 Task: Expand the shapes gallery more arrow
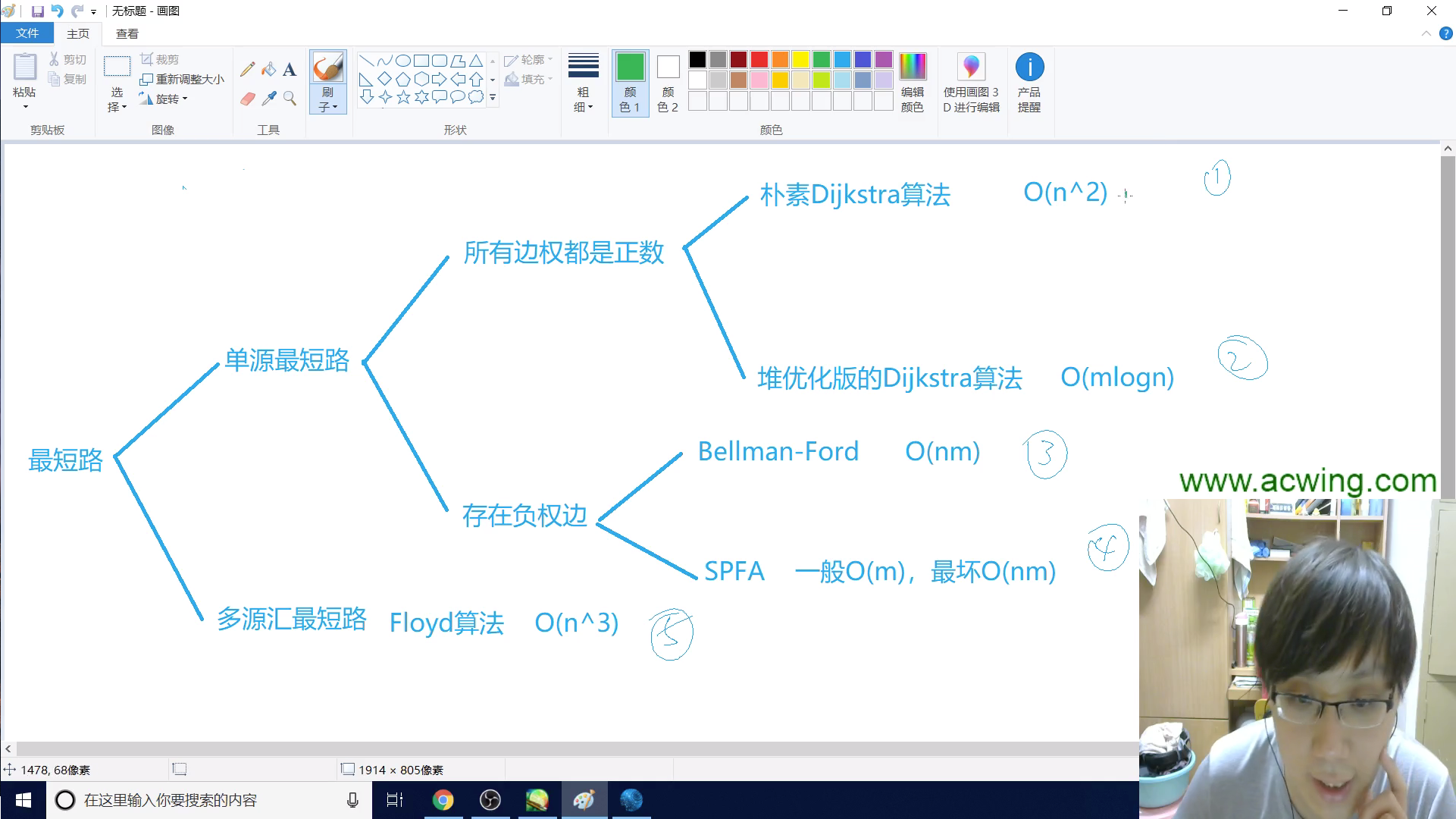coord(493,97)
